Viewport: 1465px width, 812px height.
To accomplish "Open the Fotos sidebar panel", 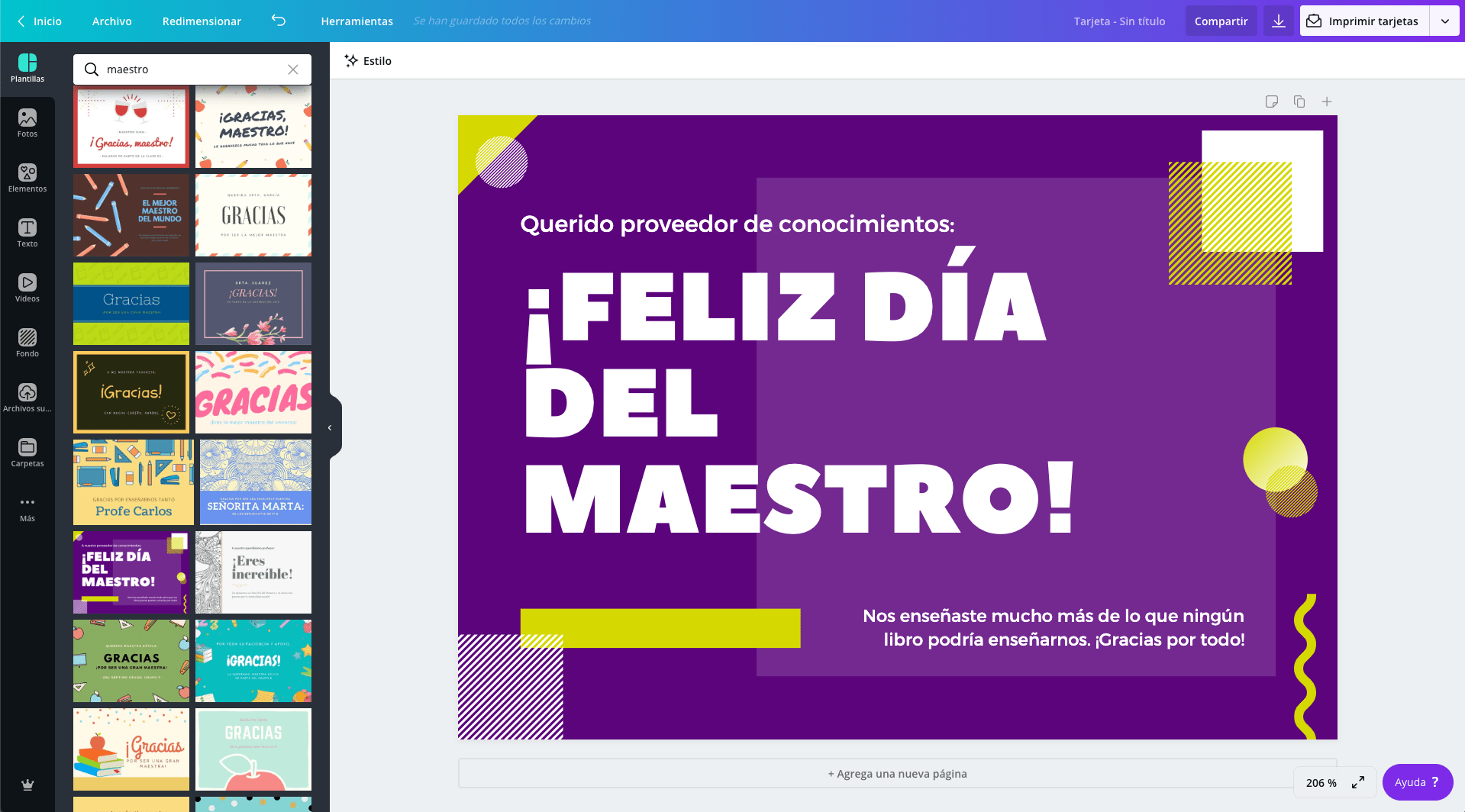I will point(27,124).
